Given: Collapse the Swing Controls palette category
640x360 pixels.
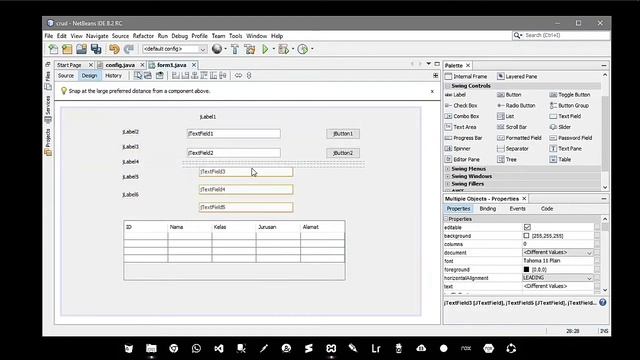Looking at the screenshot, I should click(x=448, y=86).
